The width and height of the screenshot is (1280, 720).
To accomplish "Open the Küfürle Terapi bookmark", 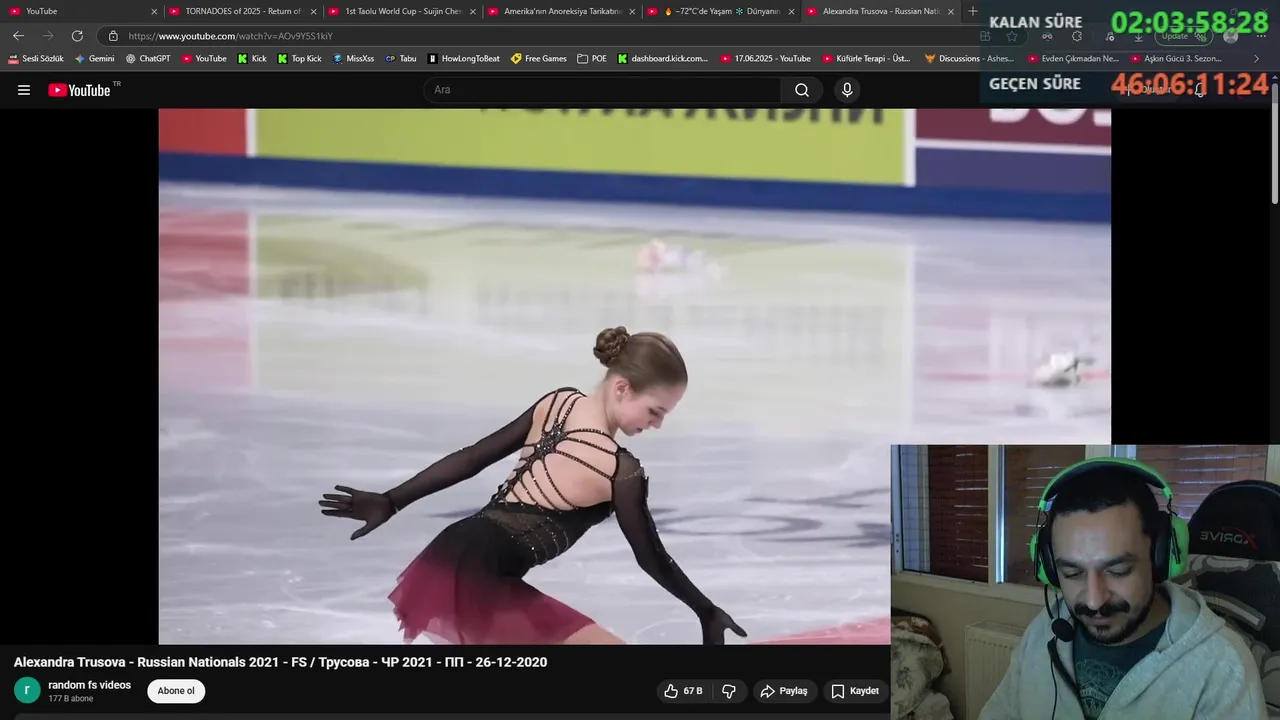I will tap(866, 59).
